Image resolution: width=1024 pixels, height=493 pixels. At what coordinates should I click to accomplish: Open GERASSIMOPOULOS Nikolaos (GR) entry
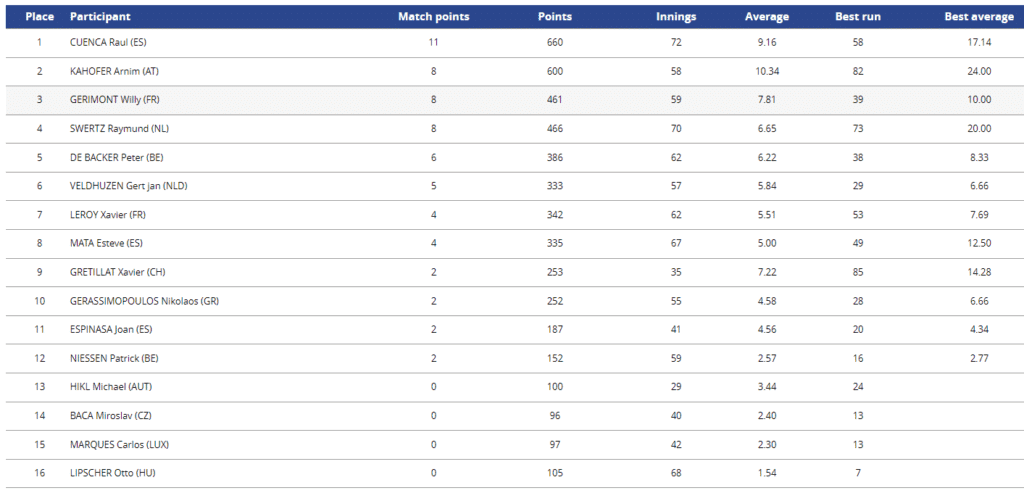pyautogui.click(x=144, y=301)
